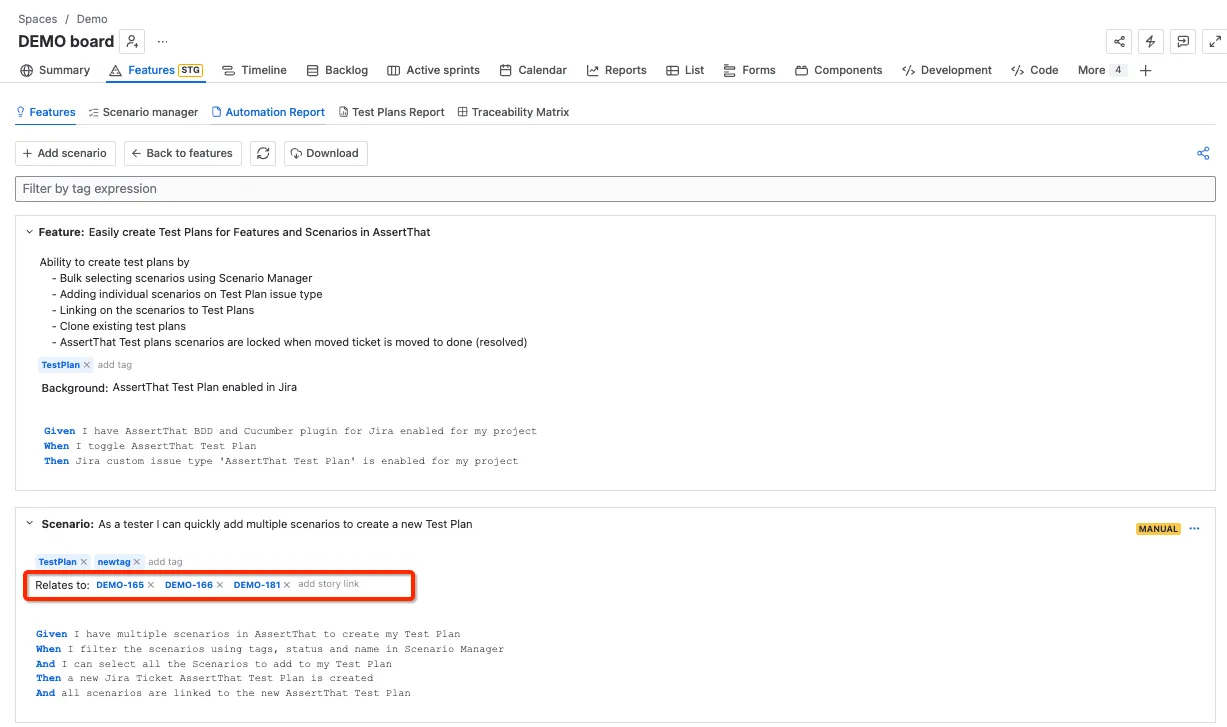Click the share icon in top right
The image size is (1227, 727).
[1119, 41]
